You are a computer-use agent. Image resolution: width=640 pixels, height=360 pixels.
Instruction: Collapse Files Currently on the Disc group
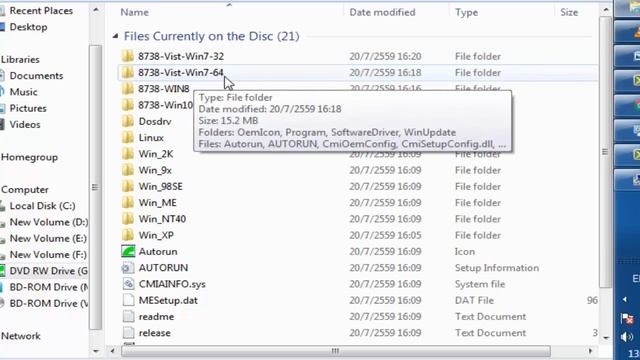(x=116, y=36)
